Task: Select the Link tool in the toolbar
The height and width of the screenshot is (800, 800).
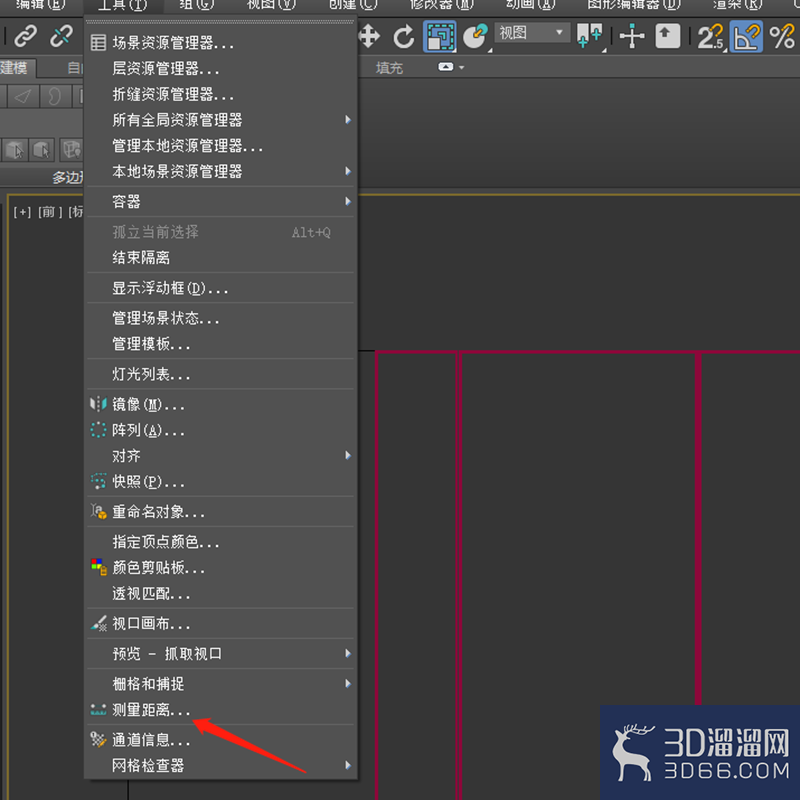Action: (x=25, y=36)
